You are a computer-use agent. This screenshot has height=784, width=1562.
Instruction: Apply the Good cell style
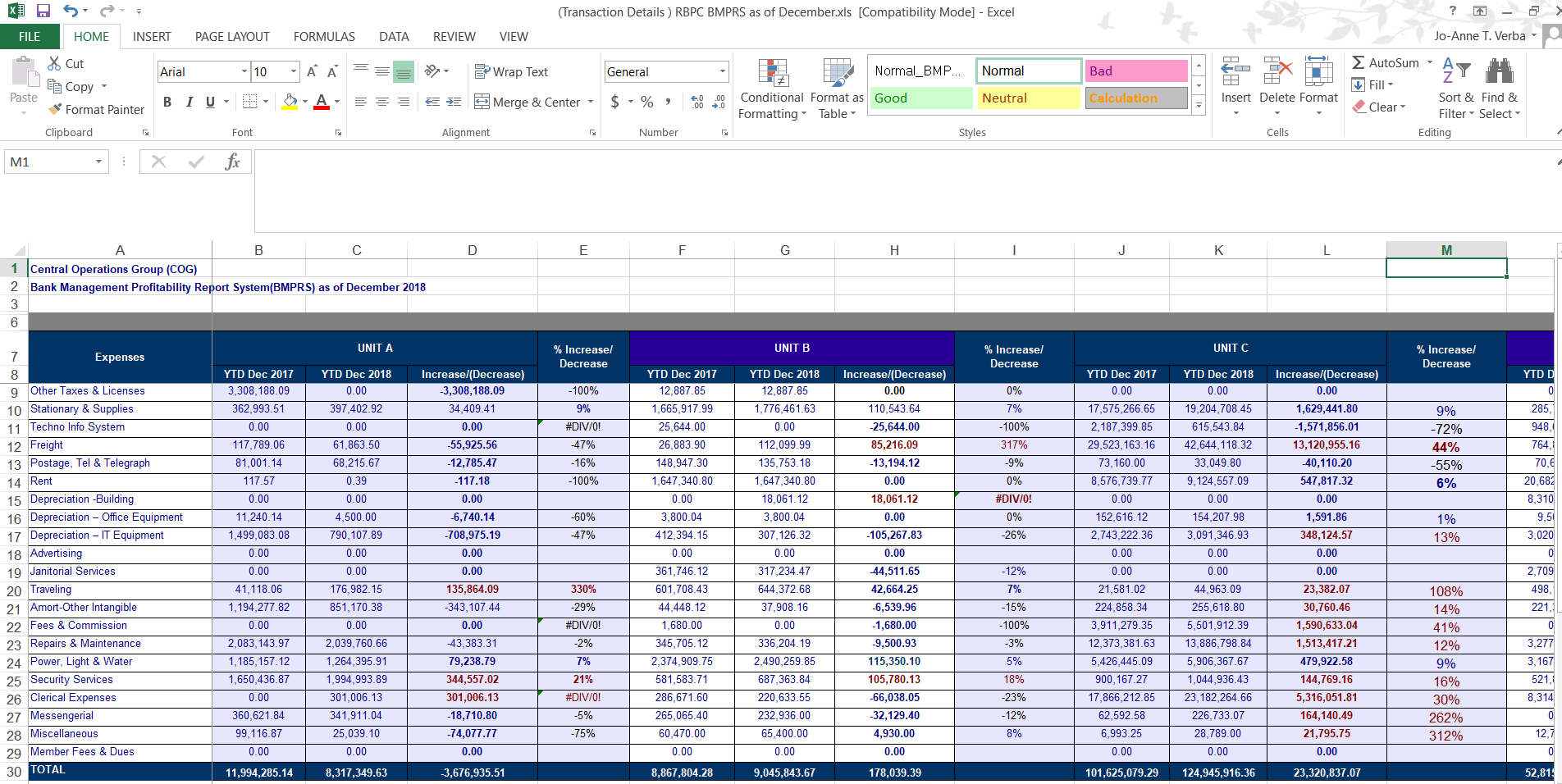(920, 98)
